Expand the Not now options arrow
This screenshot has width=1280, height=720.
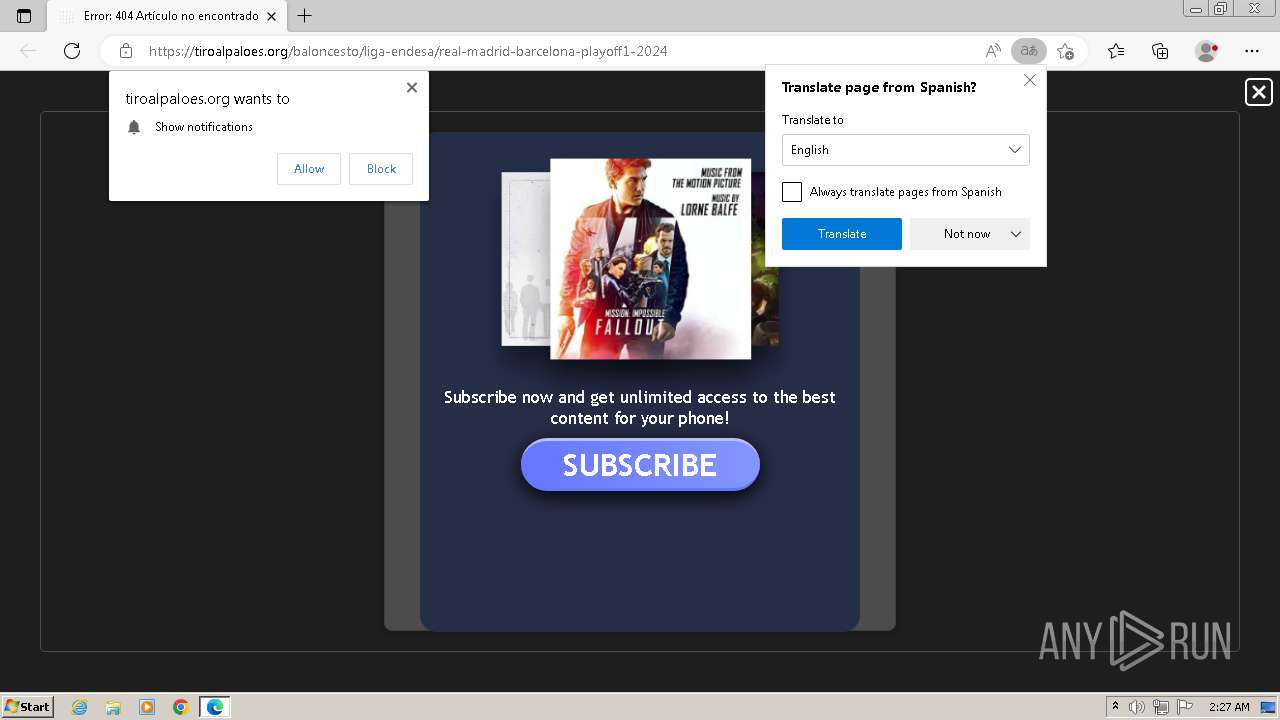coord(1016,234)
